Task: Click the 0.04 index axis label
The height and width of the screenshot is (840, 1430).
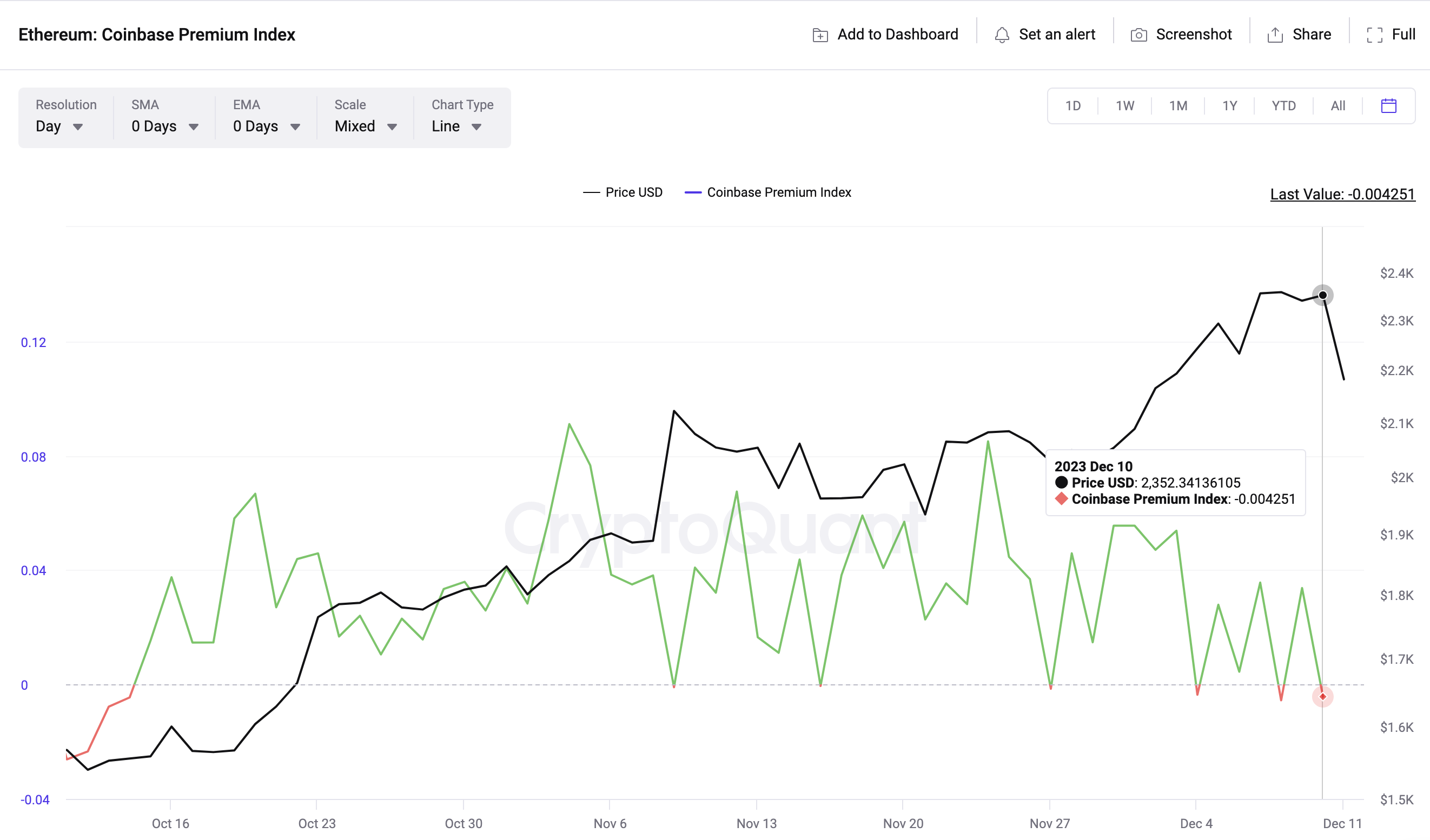Action: tap(34, 571)
